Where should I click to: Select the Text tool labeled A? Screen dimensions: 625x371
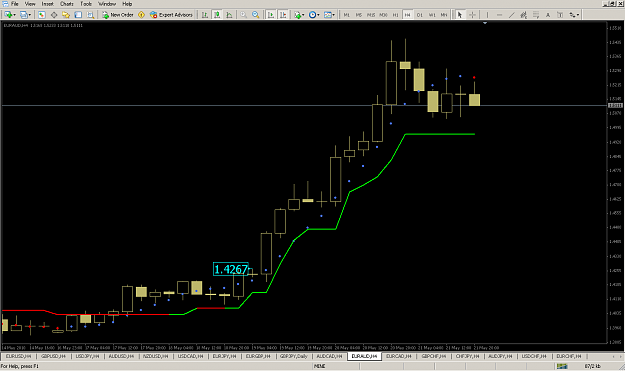pos(548,15)
